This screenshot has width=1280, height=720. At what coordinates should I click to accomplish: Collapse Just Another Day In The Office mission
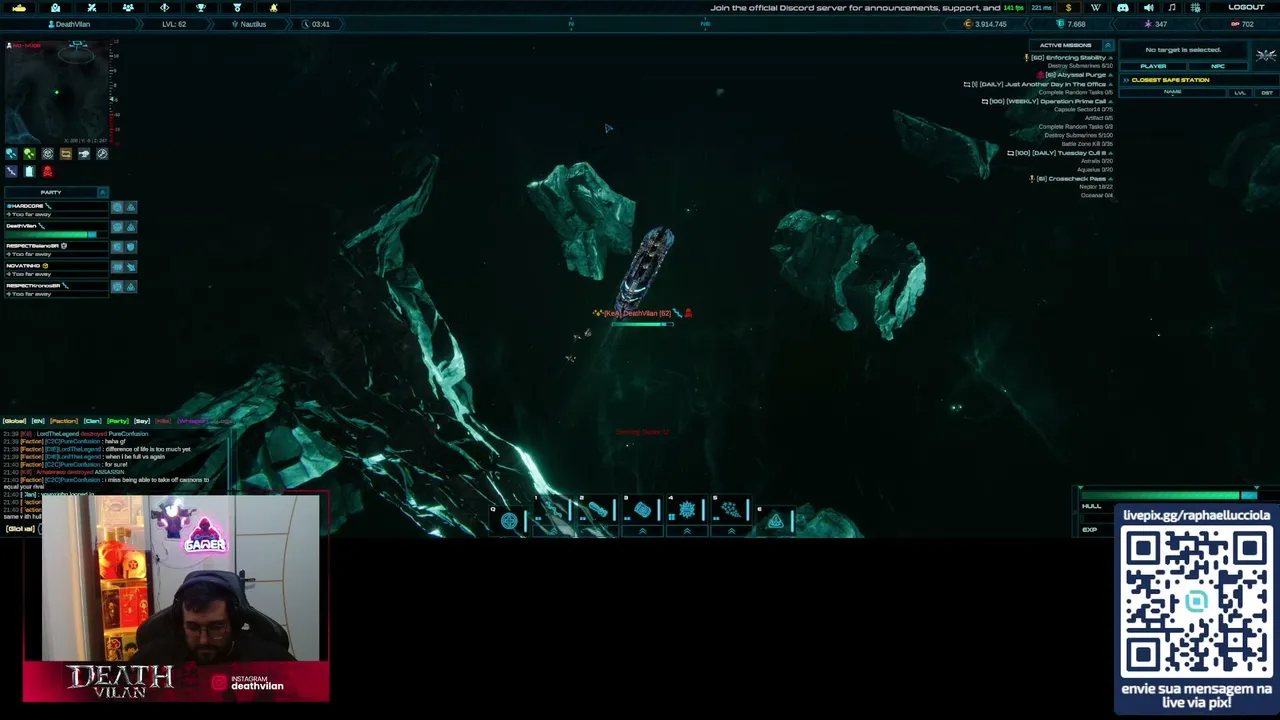tap(1111, 84)
